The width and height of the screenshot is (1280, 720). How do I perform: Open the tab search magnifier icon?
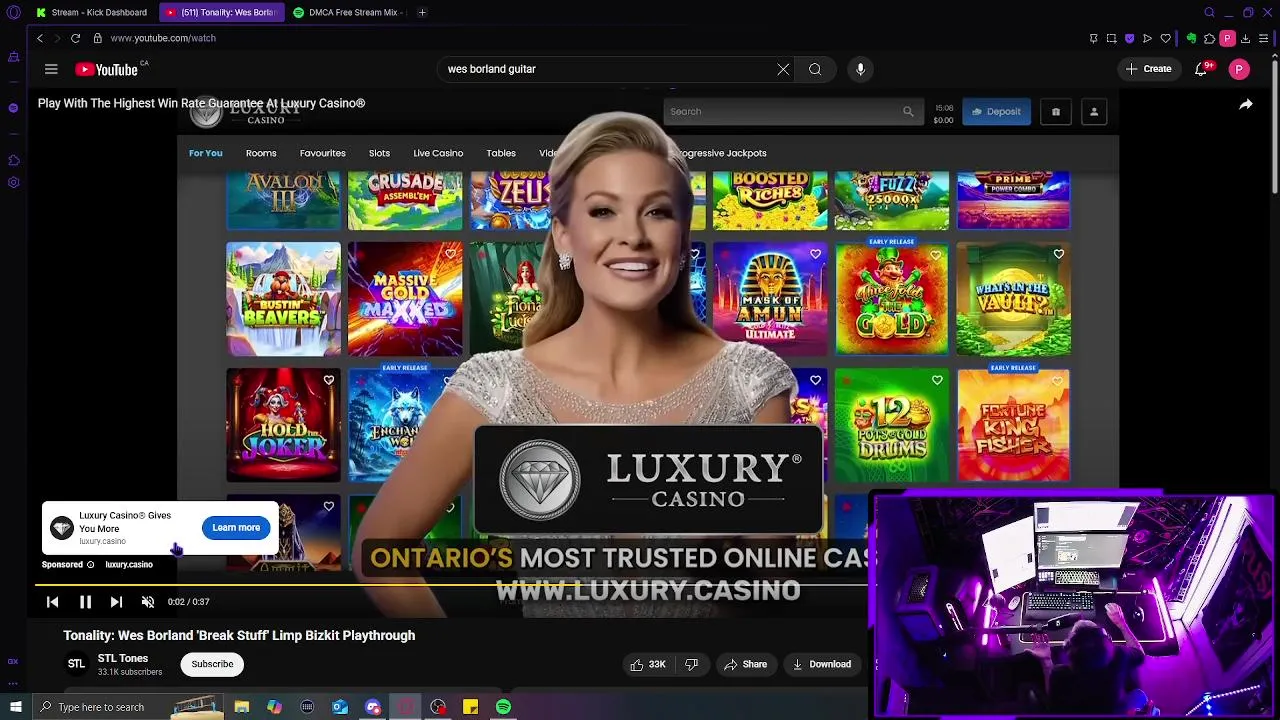pyautogui.click(x=1209, y=12)
